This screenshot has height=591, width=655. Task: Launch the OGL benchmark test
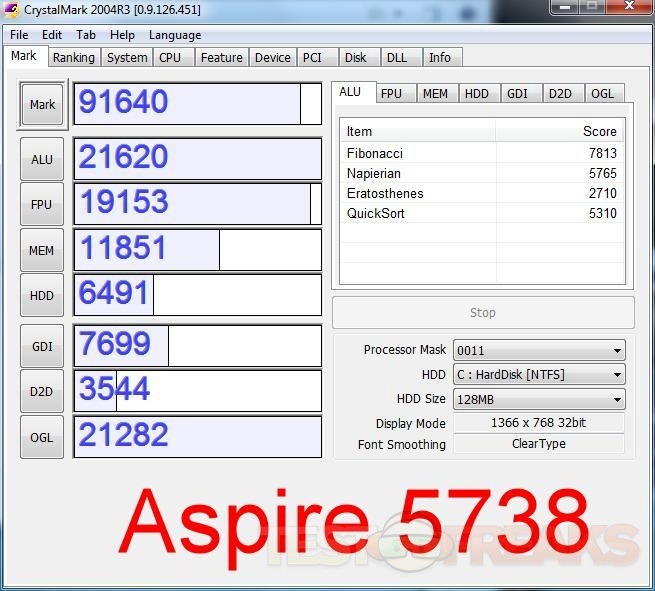42,437
